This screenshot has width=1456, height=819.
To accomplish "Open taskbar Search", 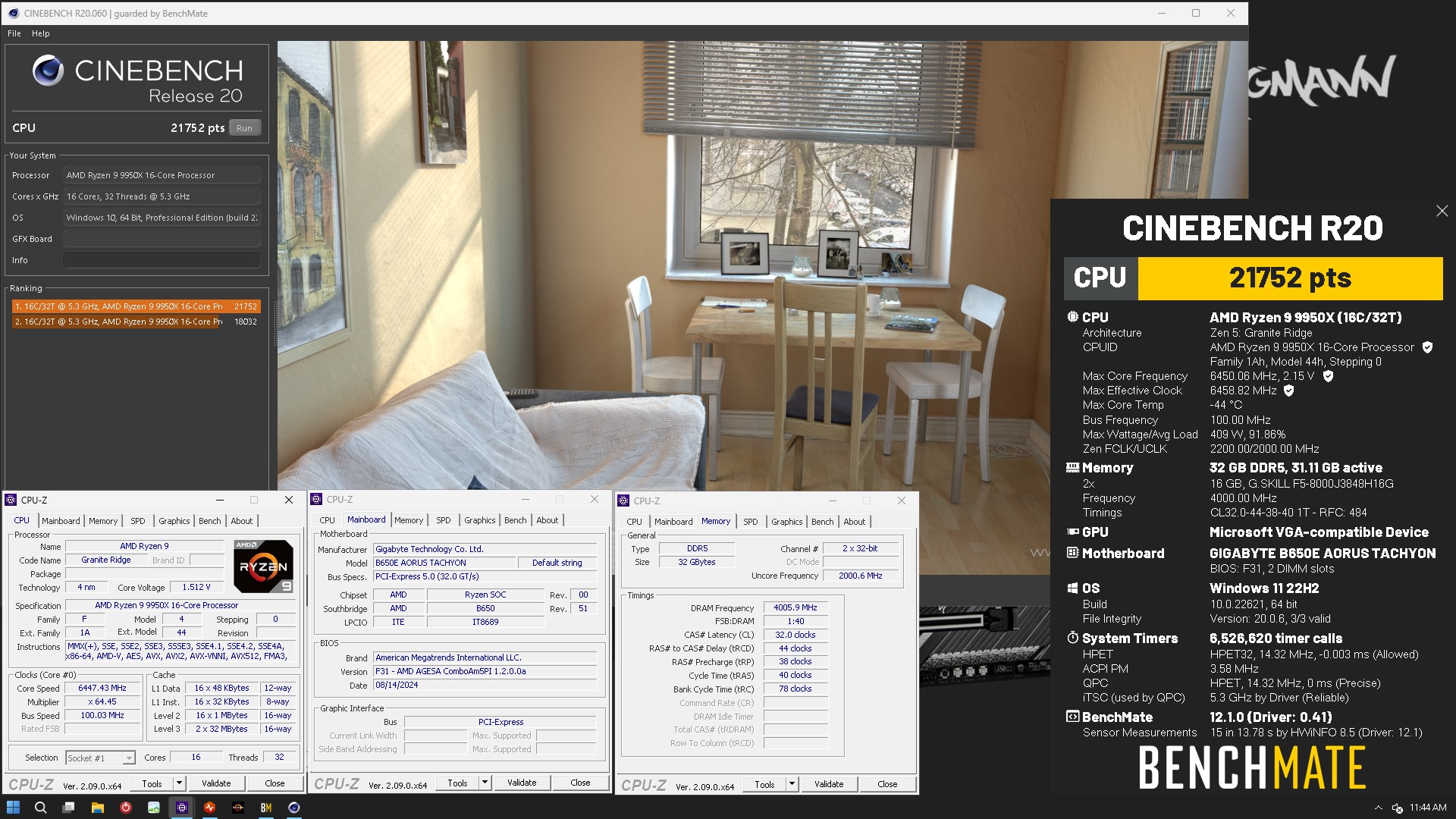I will click(41, 808).
